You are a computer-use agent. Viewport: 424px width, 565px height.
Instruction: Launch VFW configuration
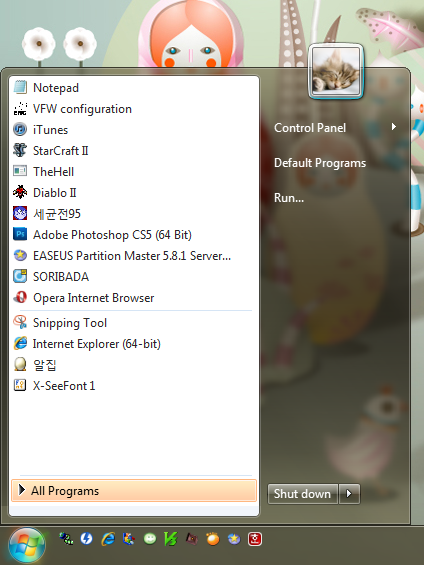click(133, 109)
